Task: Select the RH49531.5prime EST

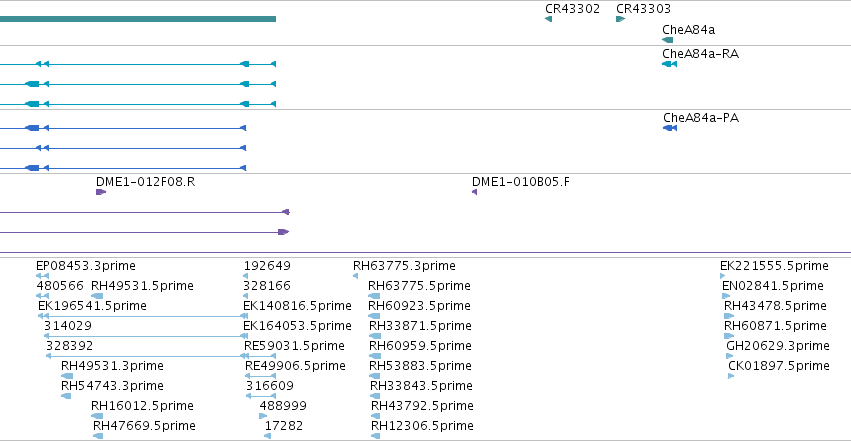Action: pyautogui.click(x=97, y=296)
